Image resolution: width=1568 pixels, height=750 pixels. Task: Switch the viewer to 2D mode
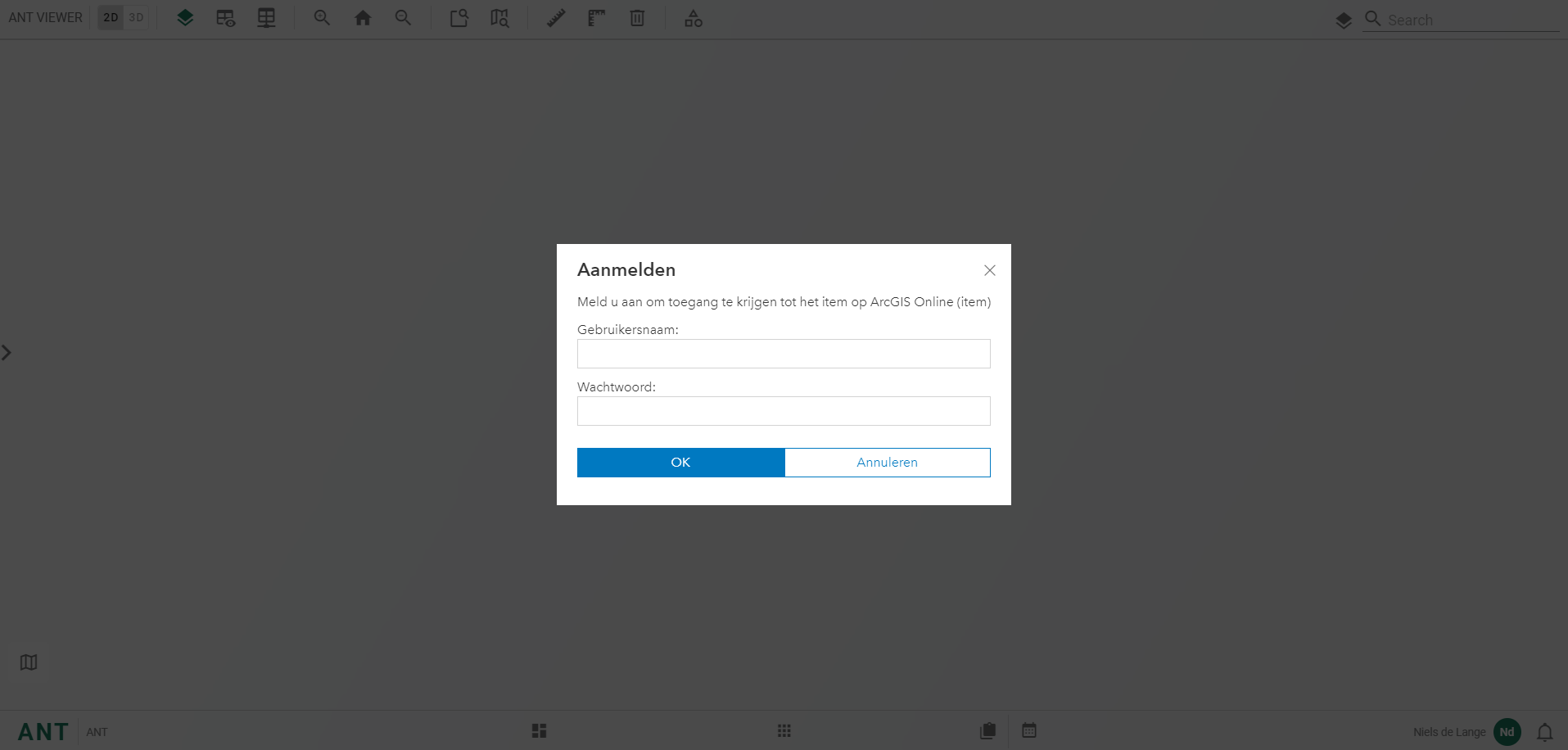[111, 18]
